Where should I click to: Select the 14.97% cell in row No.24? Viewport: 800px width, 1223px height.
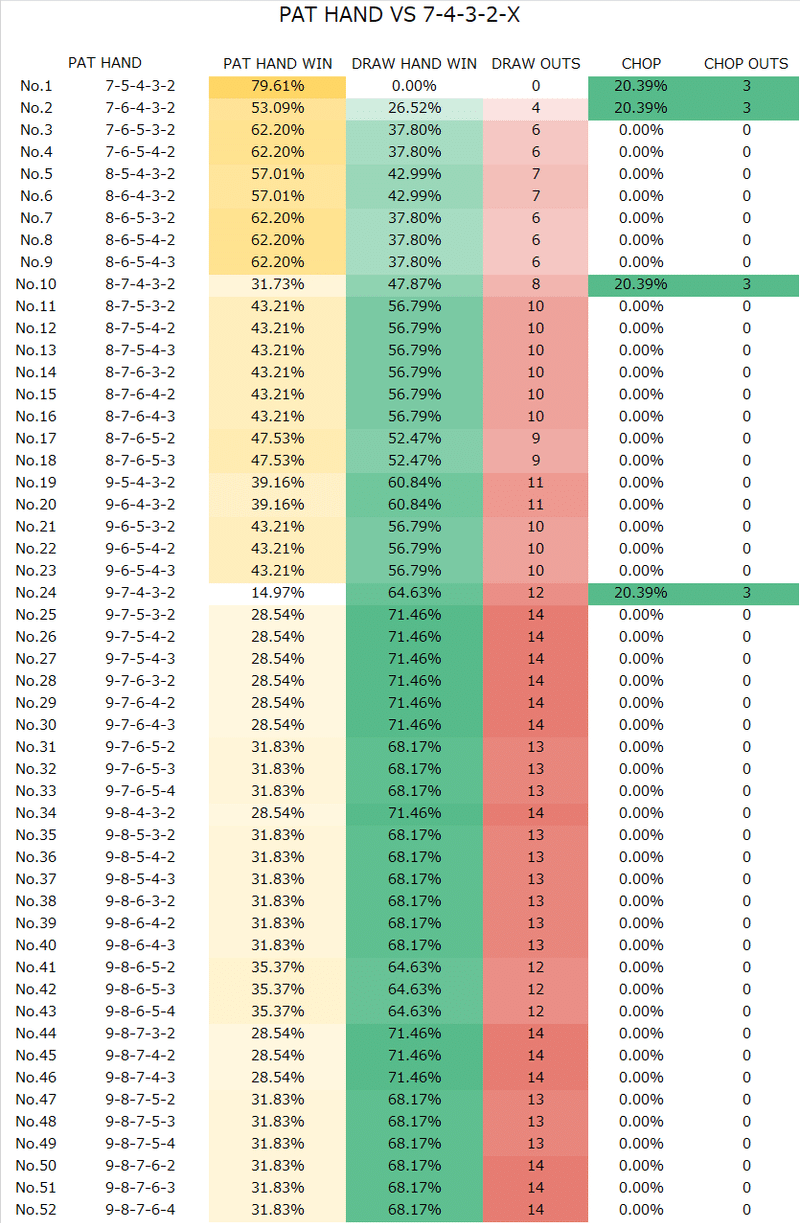[278, 592]
